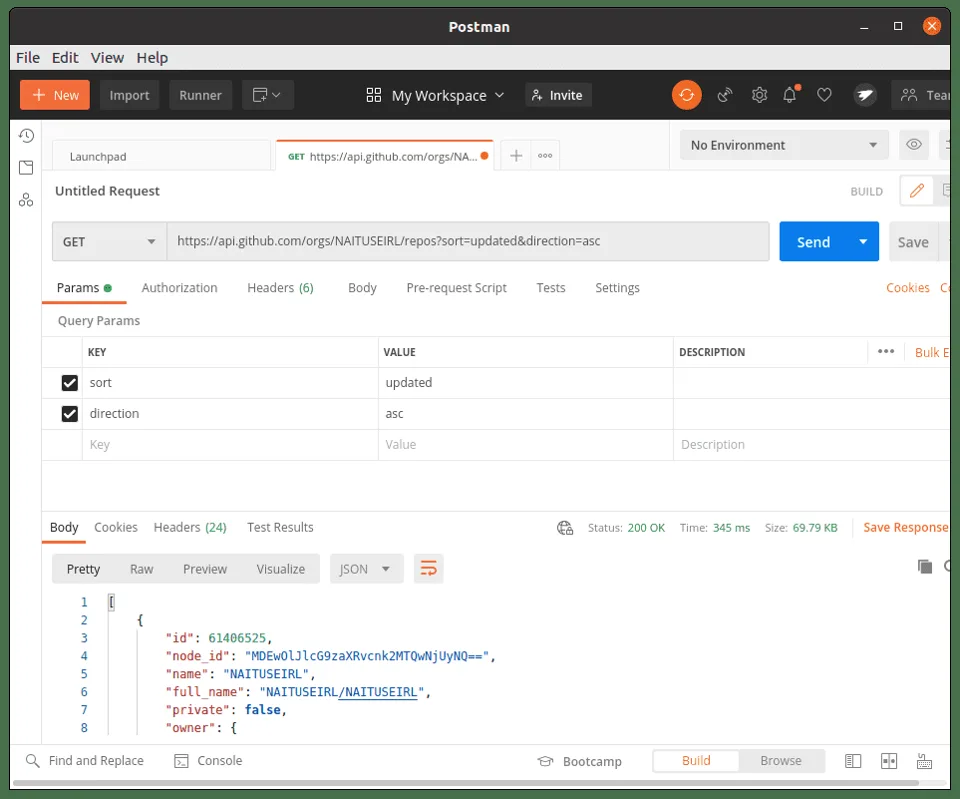Open the Collections sidebar icon
The height and width of the screenshot is (799, 960).
[26, 167]
